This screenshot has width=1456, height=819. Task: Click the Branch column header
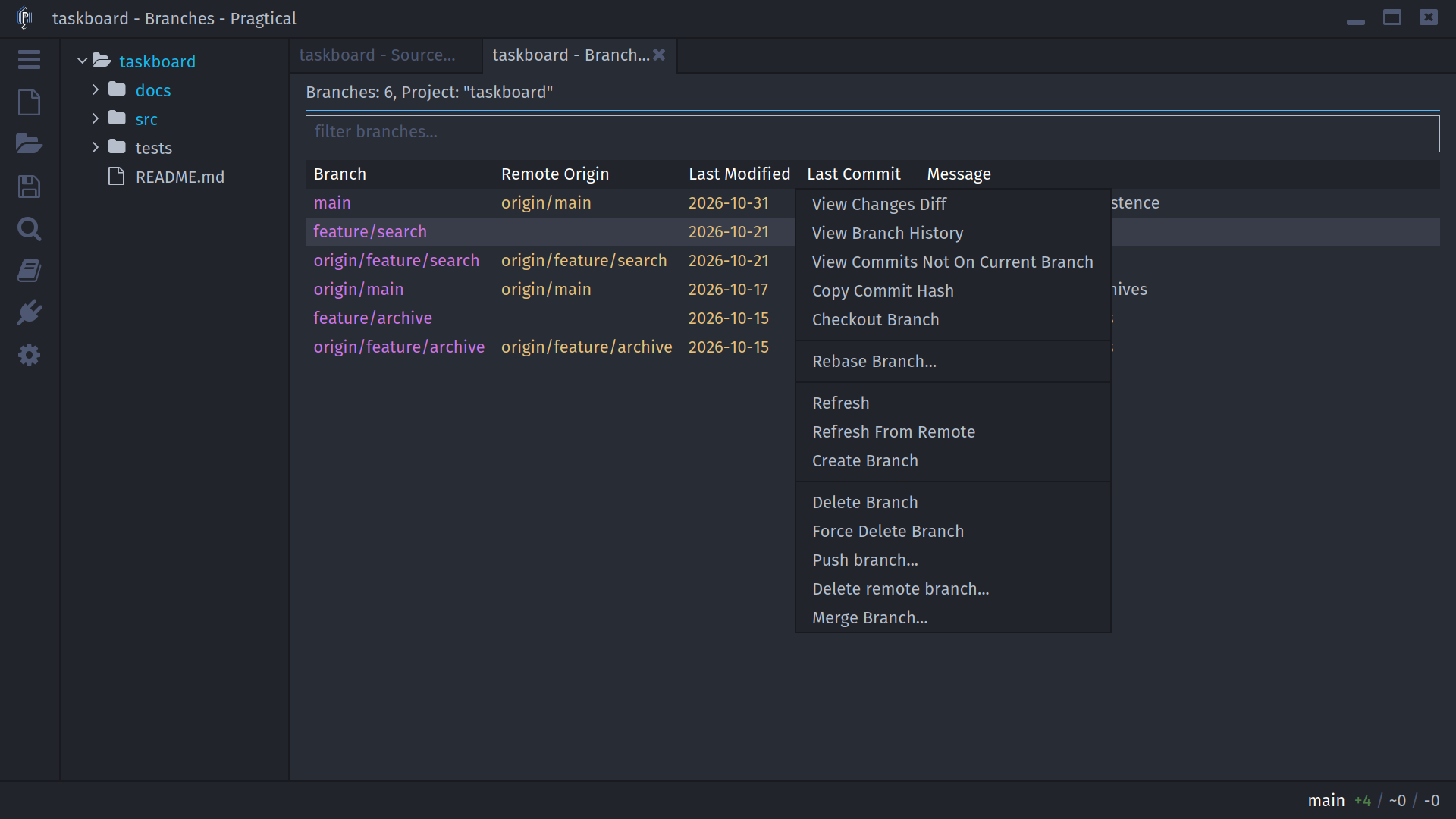(340, 174)
